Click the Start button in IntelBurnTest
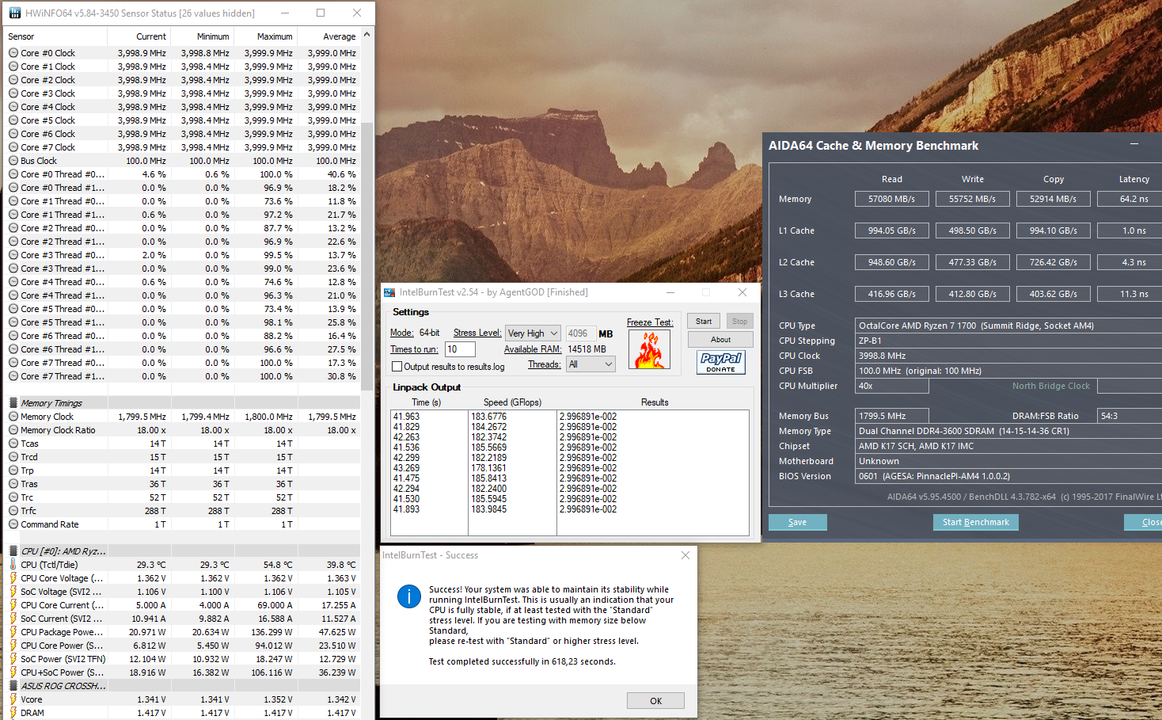1162x720 pixels. [x=703, y=321]
